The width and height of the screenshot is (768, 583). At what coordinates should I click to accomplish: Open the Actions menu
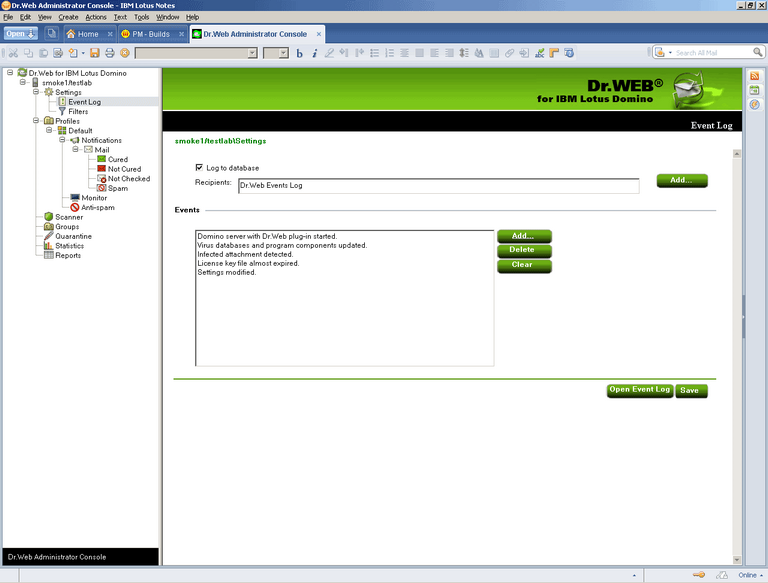(x=96, y=17)
